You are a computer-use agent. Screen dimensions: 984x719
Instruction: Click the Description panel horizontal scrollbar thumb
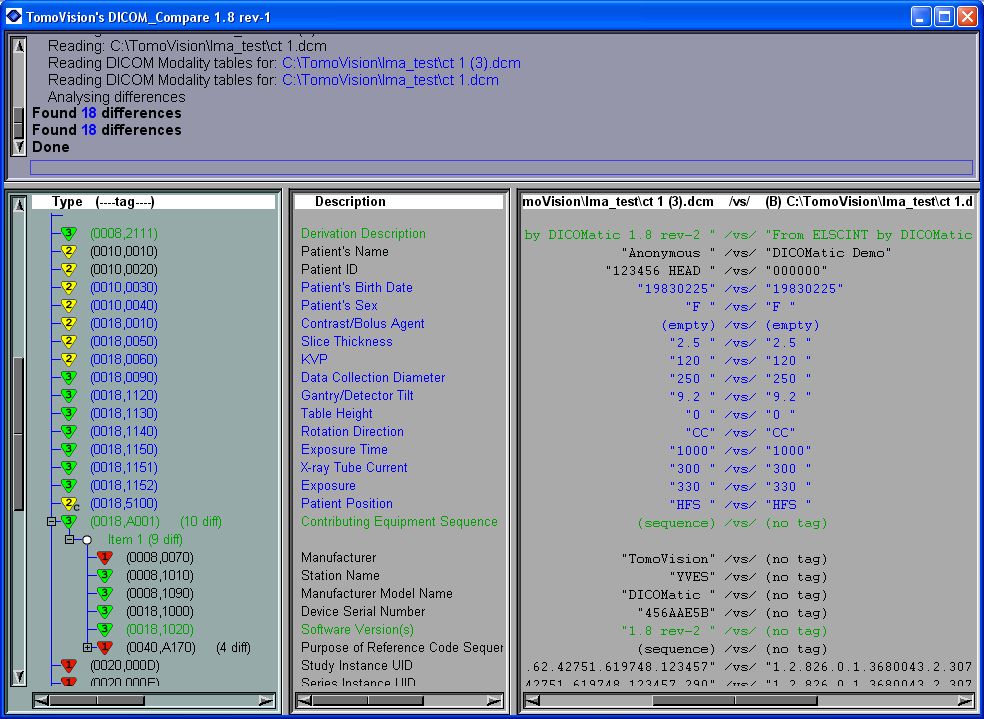click(368, 701)
